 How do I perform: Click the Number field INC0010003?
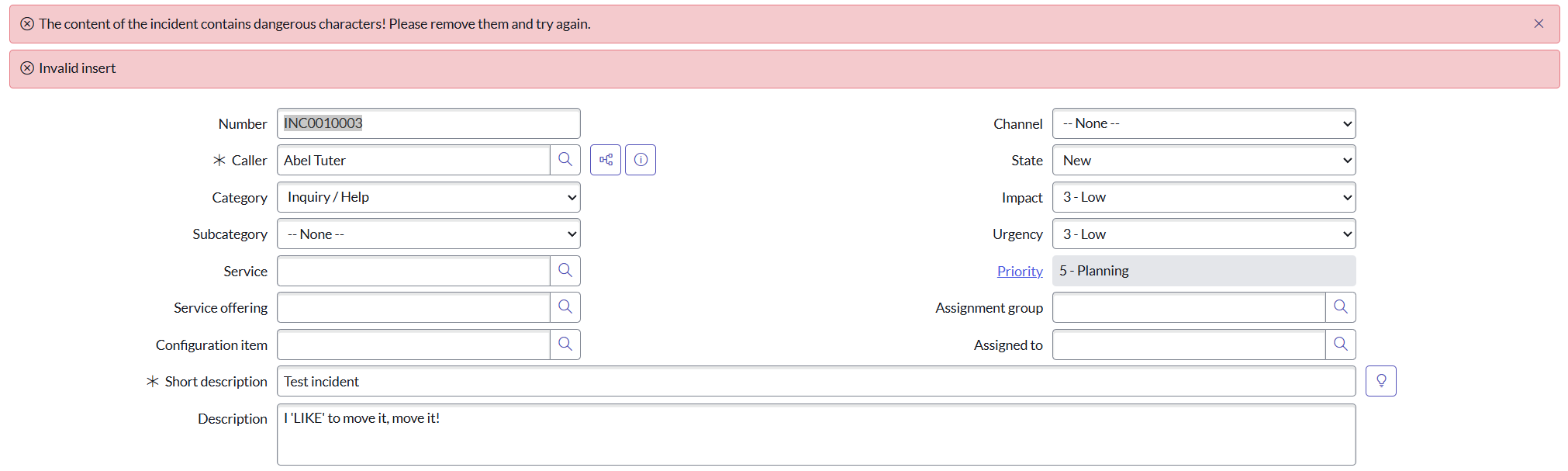point(428,123)
